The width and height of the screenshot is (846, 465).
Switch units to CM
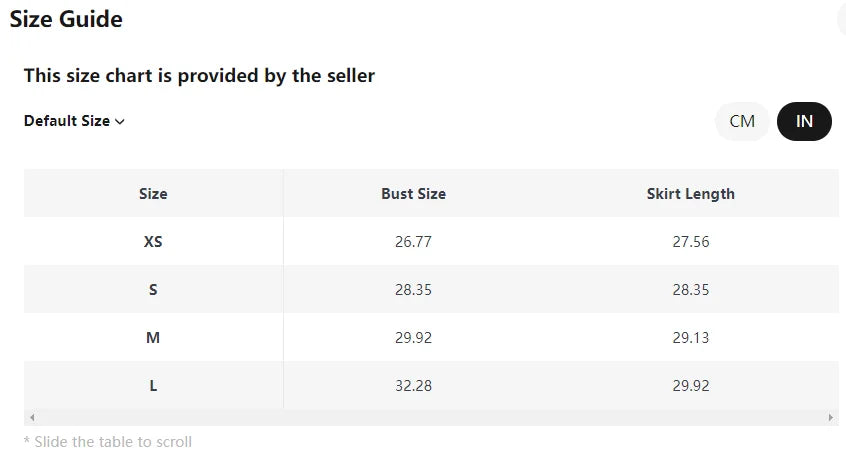(742, 121)
